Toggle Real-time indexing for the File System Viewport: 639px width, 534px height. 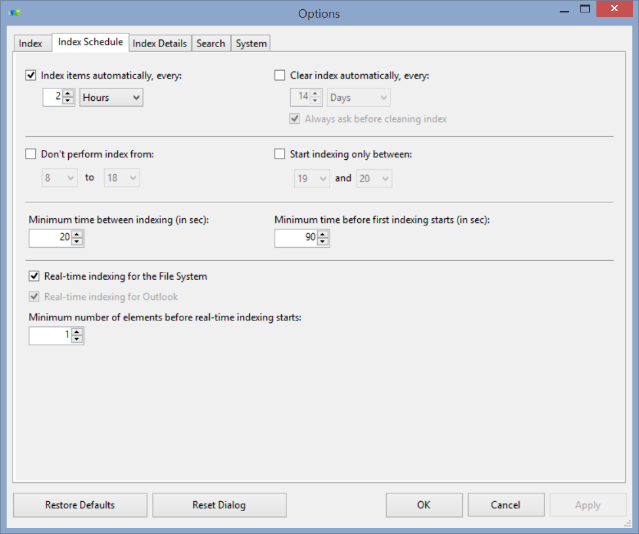point(34,276)
